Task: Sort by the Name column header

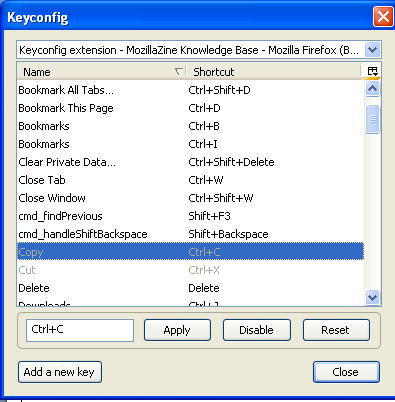Action: (x=101, y=72)
